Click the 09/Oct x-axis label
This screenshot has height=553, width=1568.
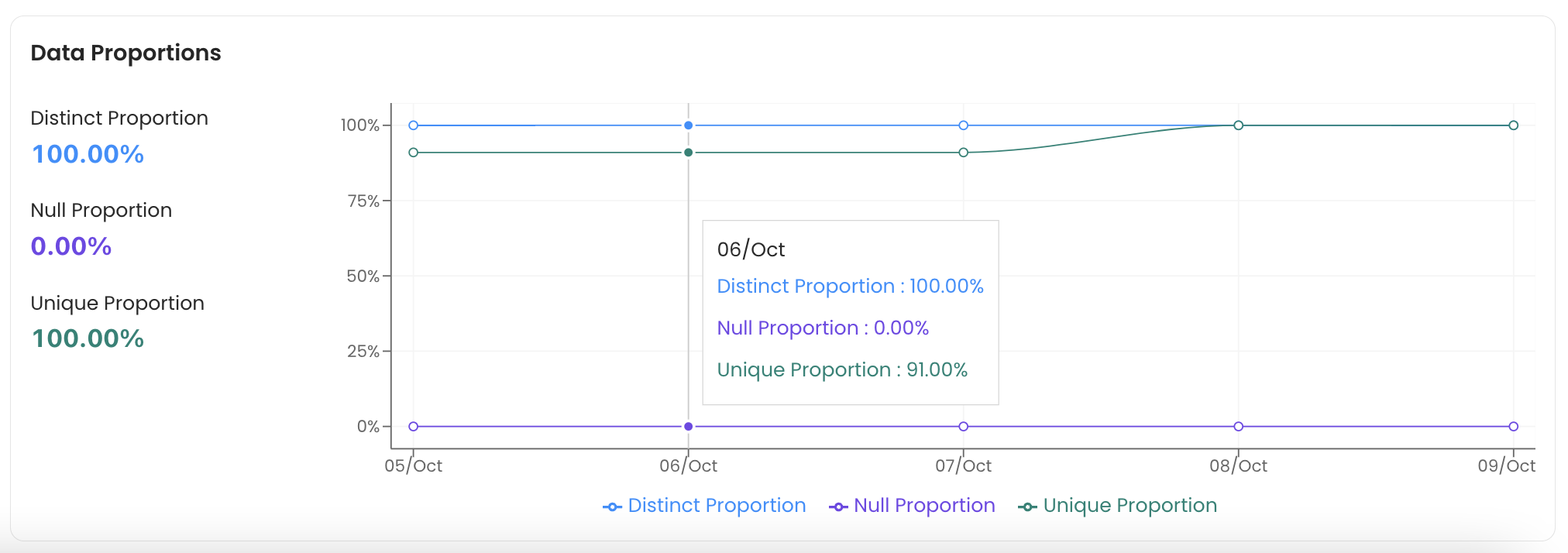coord(1506,465)
